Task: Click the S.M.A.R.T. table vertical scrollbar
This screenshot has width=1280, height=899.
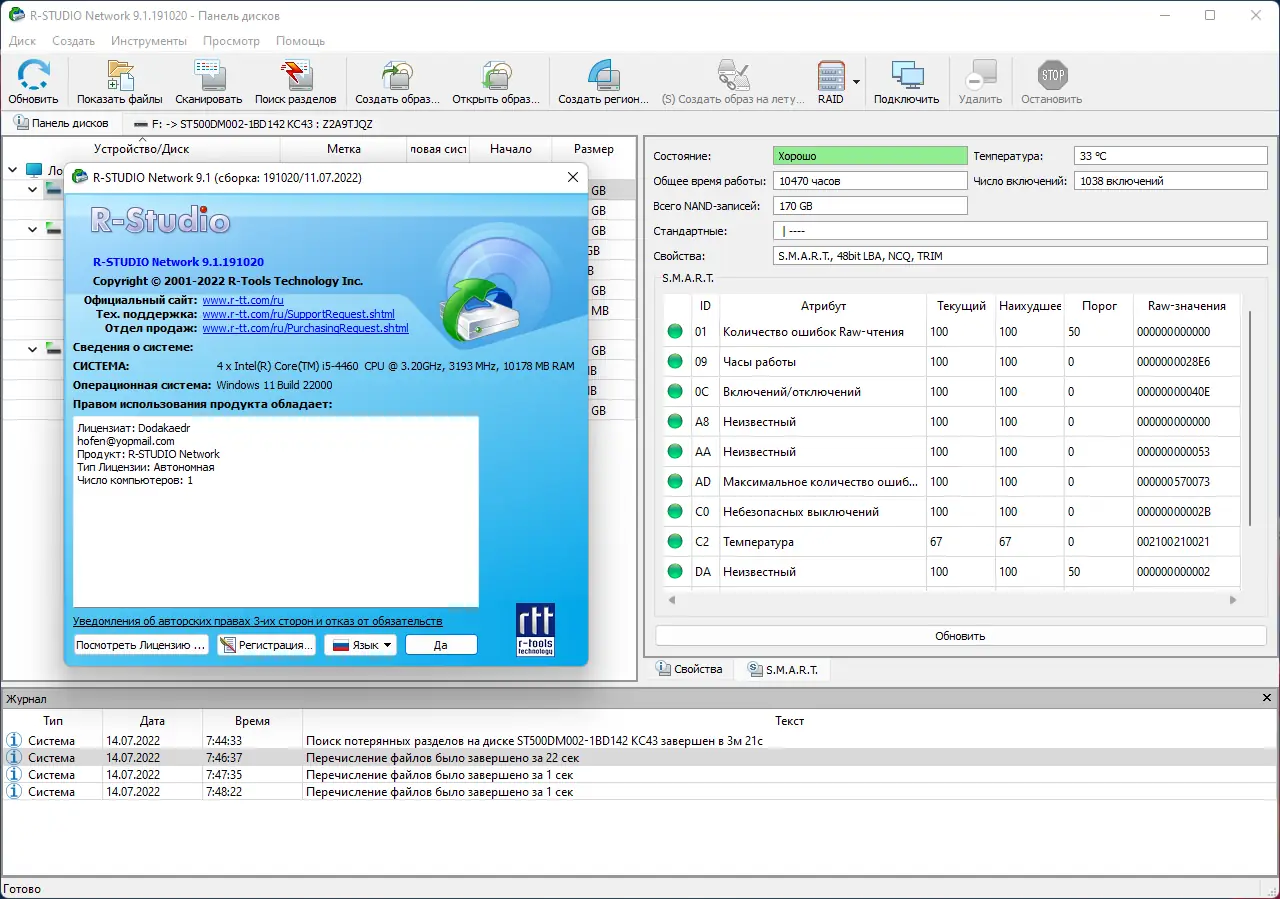Action: click(1248, 417)
